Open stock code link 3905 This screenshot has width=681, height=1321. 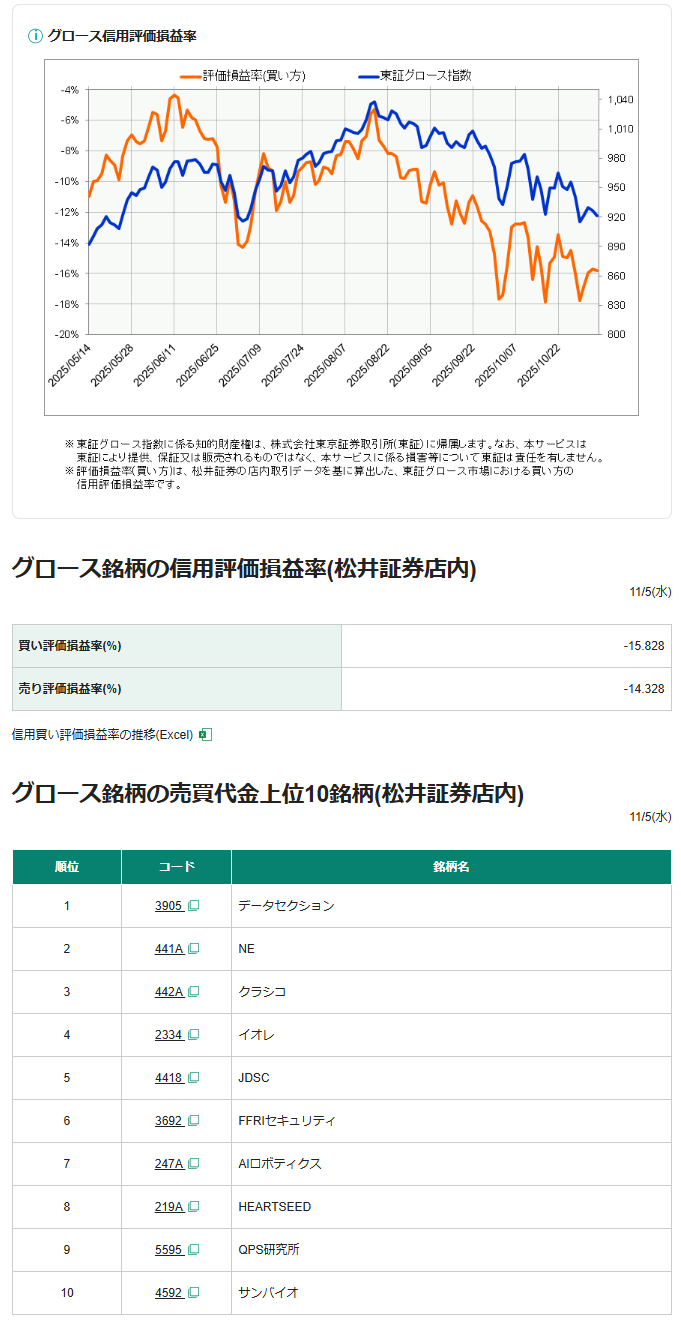[169, 906]
